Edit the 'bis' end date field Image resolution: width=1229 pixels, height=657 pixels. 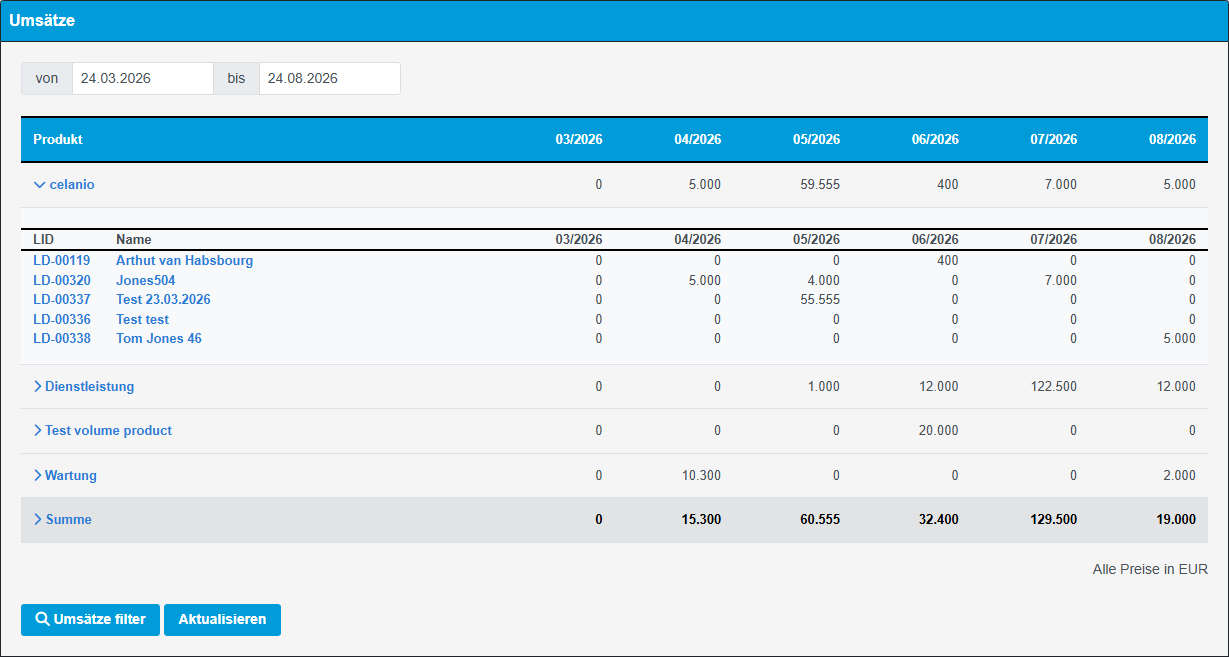(329, 78)
